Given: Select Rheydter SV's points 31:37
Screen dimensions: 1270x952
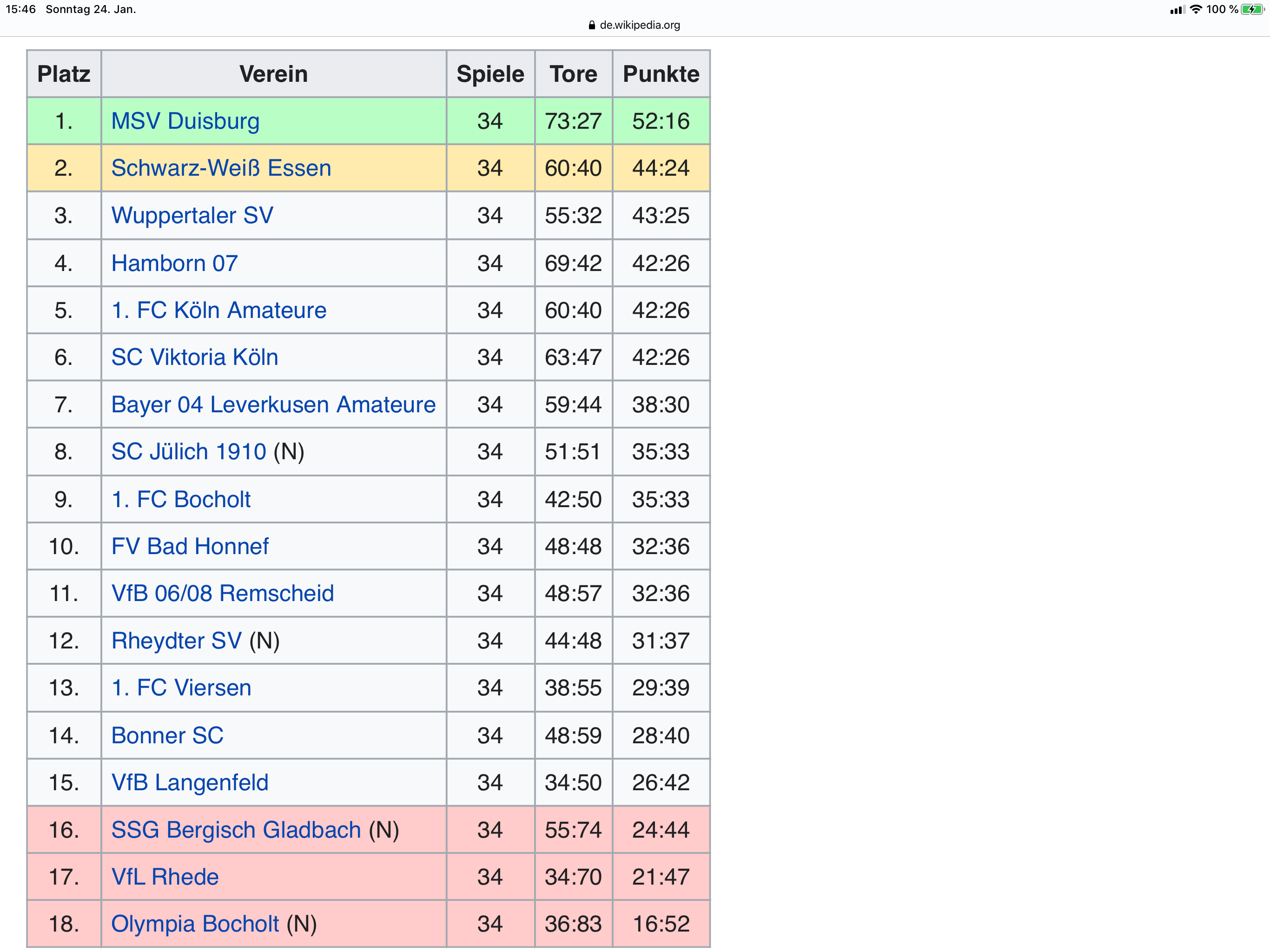Looking at the screenshot, I should pos(661,641).
